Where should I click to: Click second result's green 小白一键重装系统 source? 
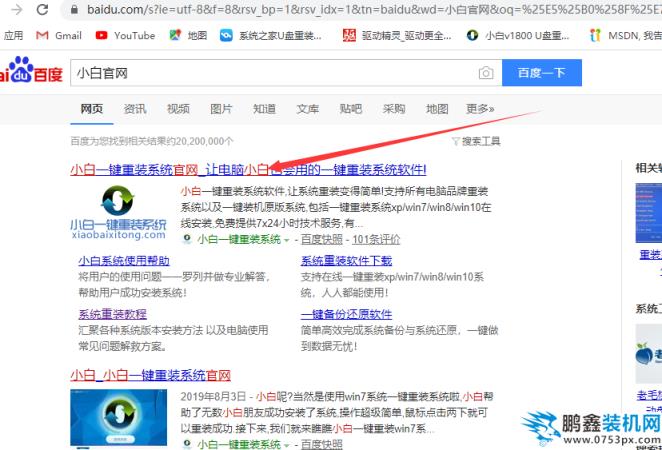(239, 444)
